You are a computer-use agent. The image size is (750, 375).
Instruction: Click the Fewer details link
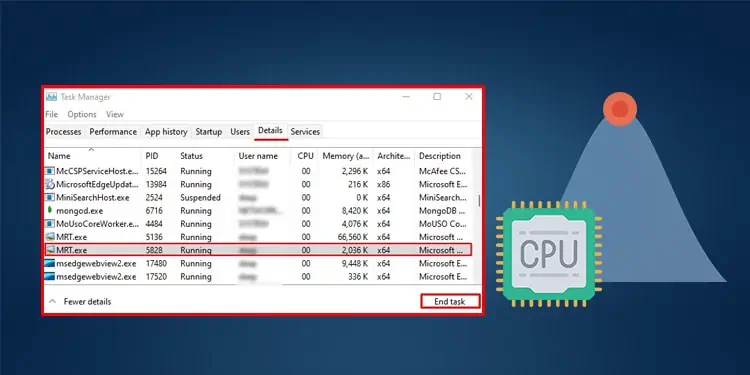click(87, 301)
